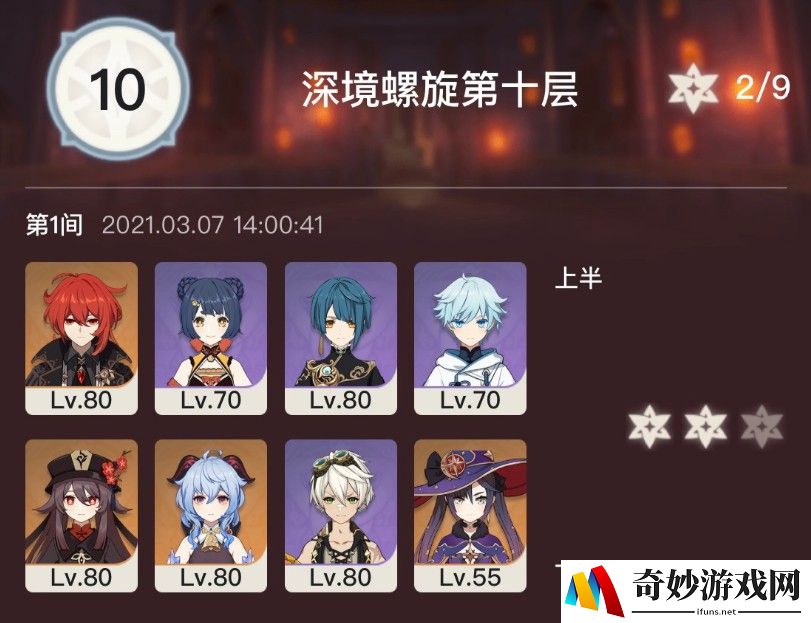Select the teal-haired boy portrait Lv.80
The width and height of the screenshot is (811, 623).
[341, 338]
